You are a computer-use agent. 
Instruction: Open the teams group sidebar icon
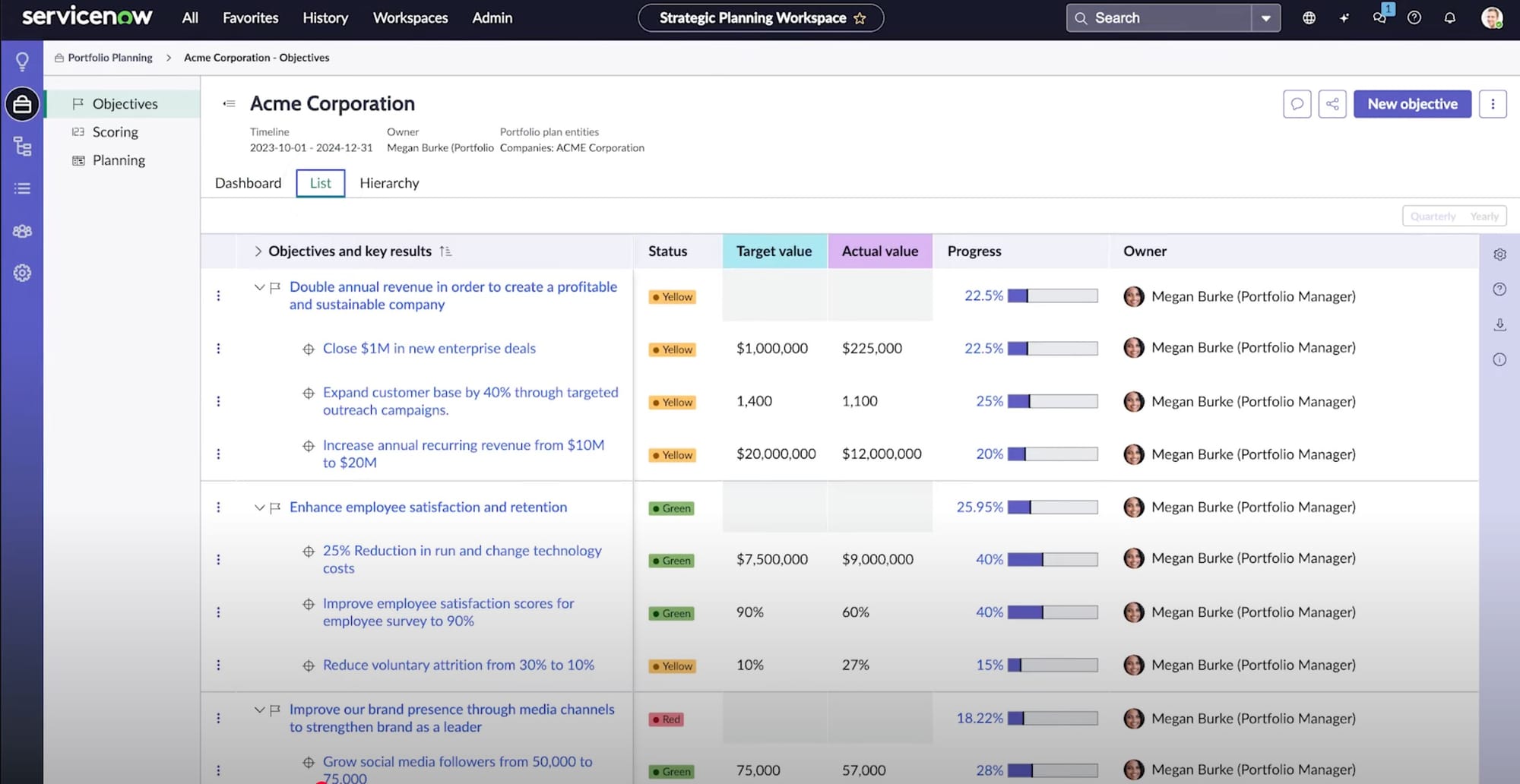(22, 231)
